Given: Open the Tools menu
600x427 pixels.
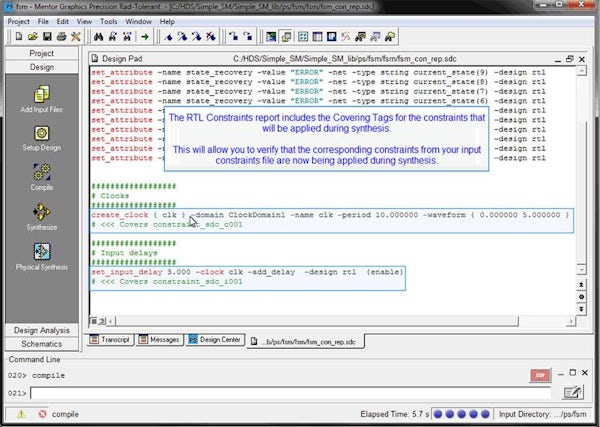Looking at the screenshot, I should [107, 20].
